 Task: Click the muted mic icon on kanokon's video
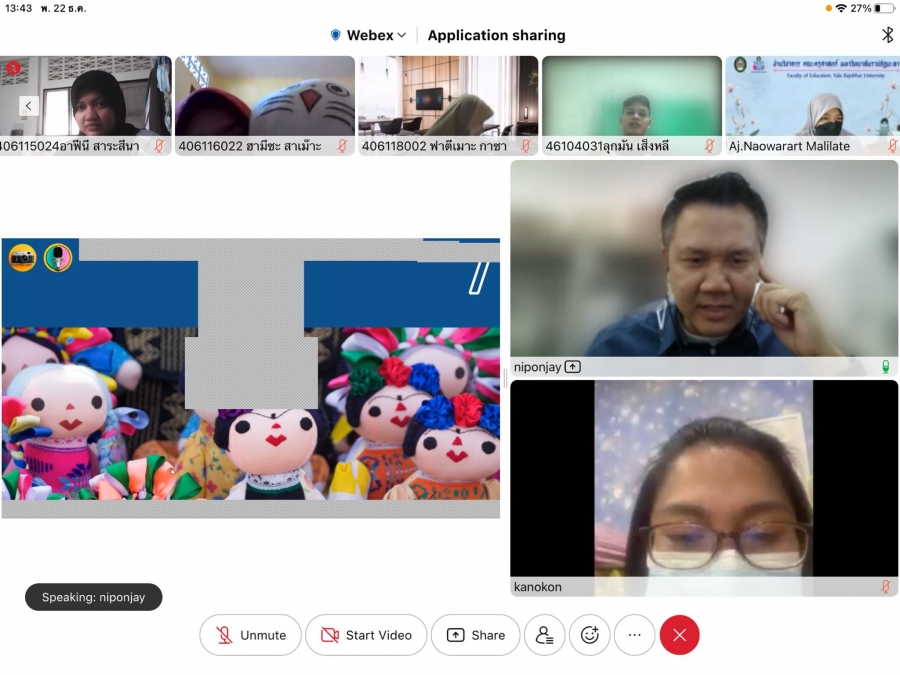(885, 587)
